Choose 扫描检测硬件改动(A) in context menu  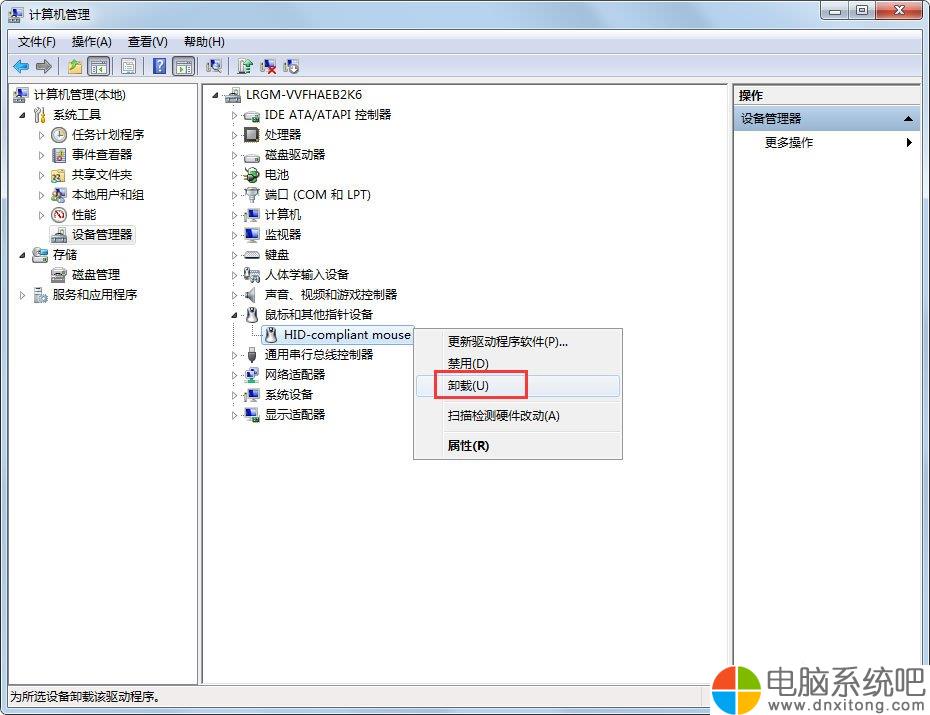[x=518, y=416]
